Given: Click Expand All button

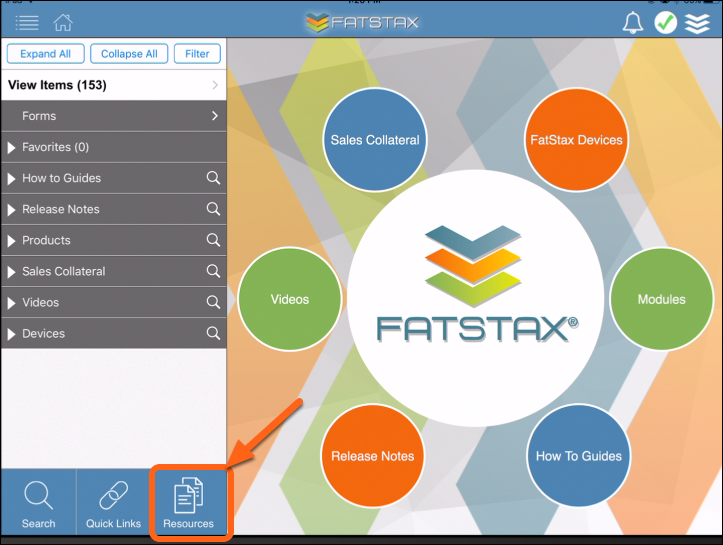Looking at the screenshot, I should 45,53.
